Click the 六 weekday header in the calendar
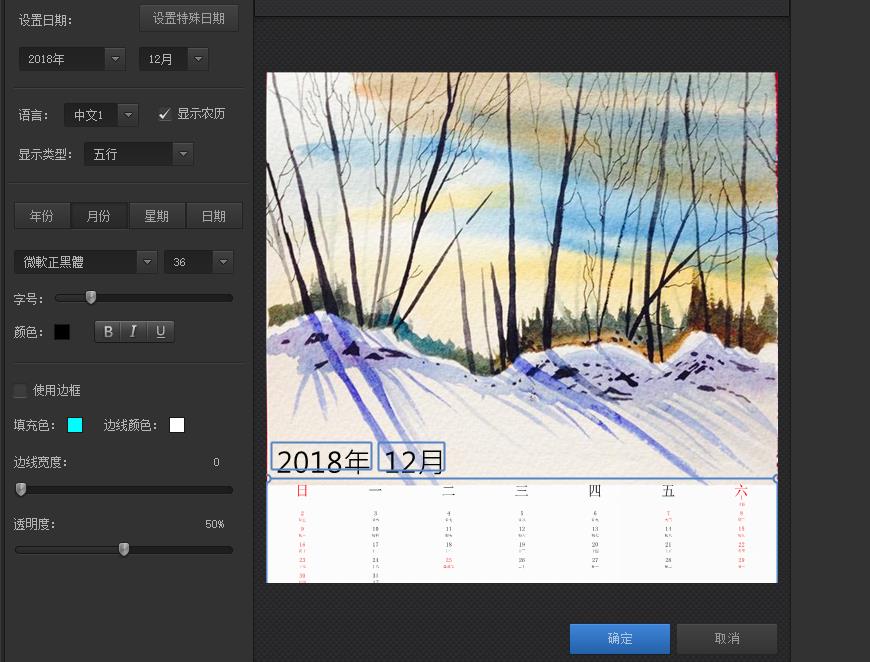The image size is (870, 662). point(741,491)
